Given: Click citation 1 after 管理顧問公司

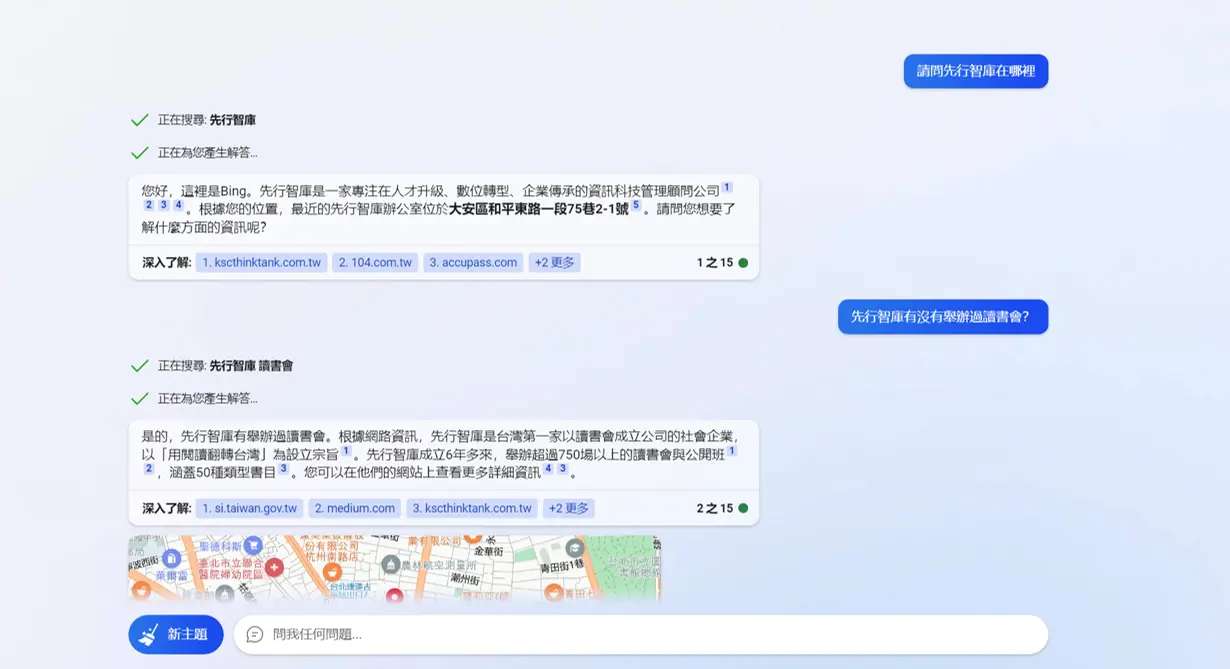Looking at the screenshot, I should (x=727, y=187).
